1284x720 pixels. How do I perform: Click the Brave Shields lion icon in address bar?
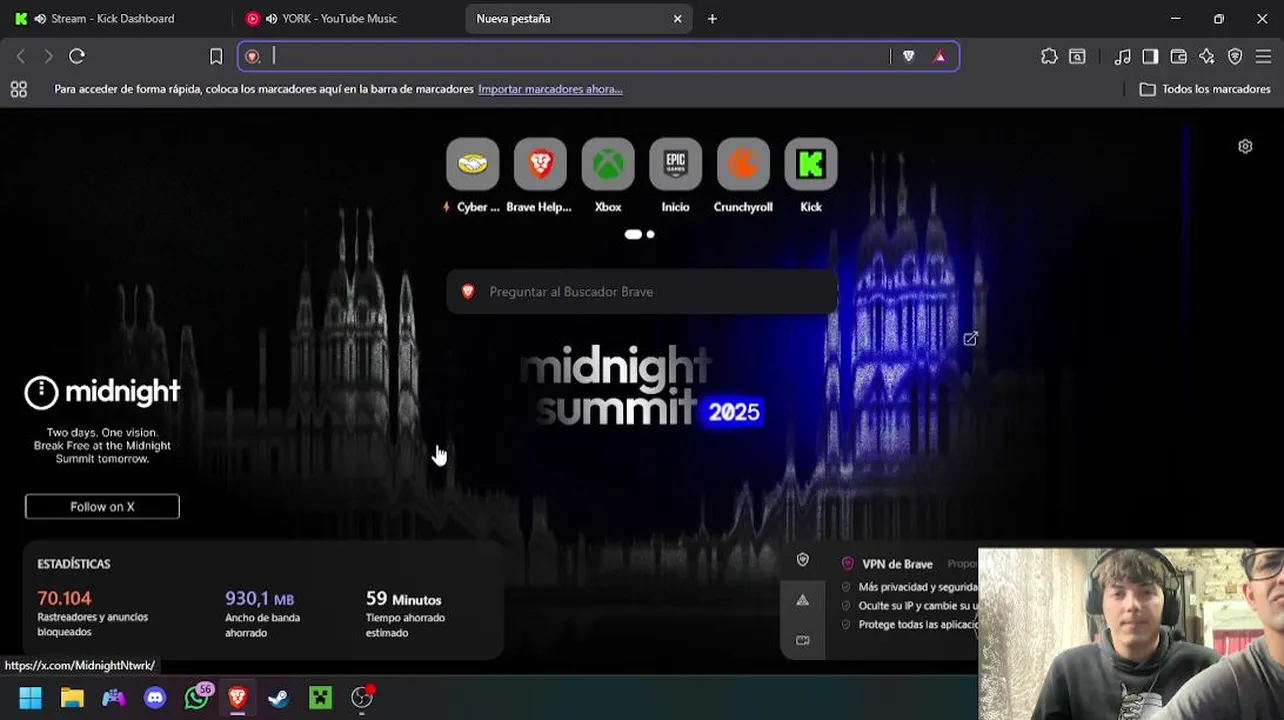pyautogui.click(x=908, y=56)
